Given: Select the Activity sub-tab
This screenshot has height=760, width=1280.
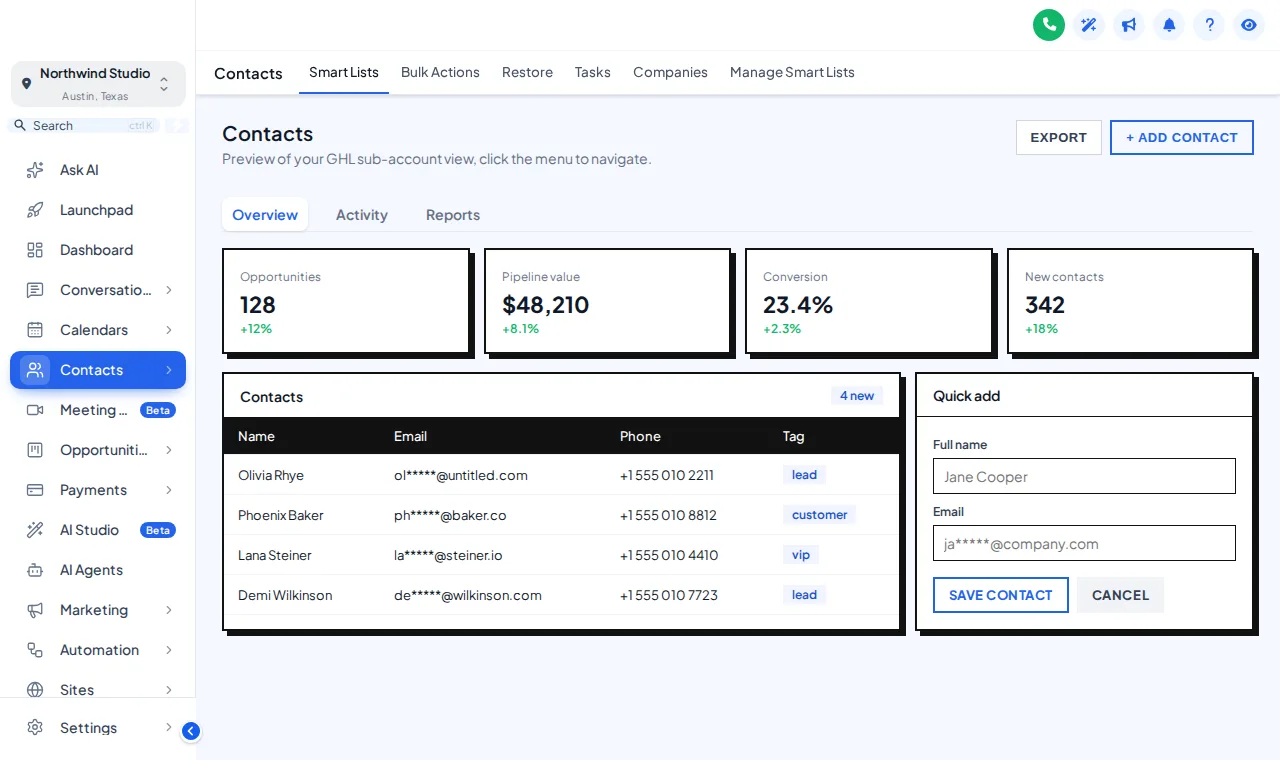Looking at the screenshot, I should 362,215.
